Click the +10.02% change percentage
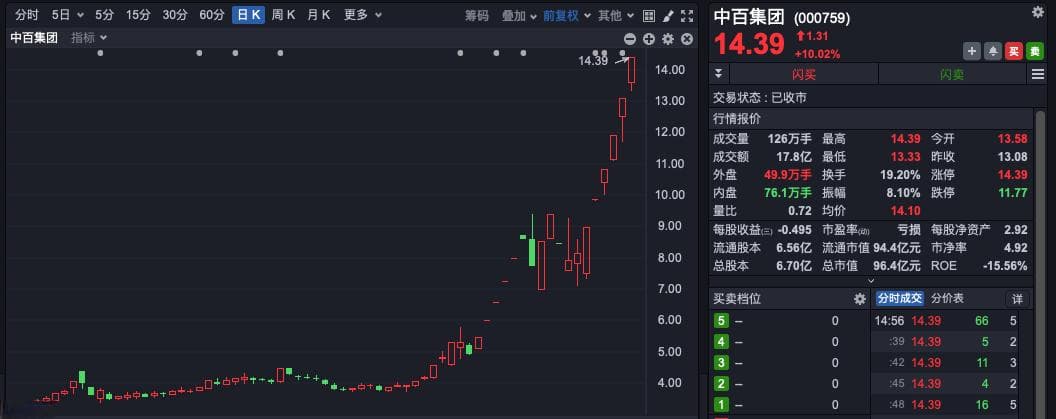Image resolution: width=1056 pixels, height=419 pixels. click(x=817, y=54)
